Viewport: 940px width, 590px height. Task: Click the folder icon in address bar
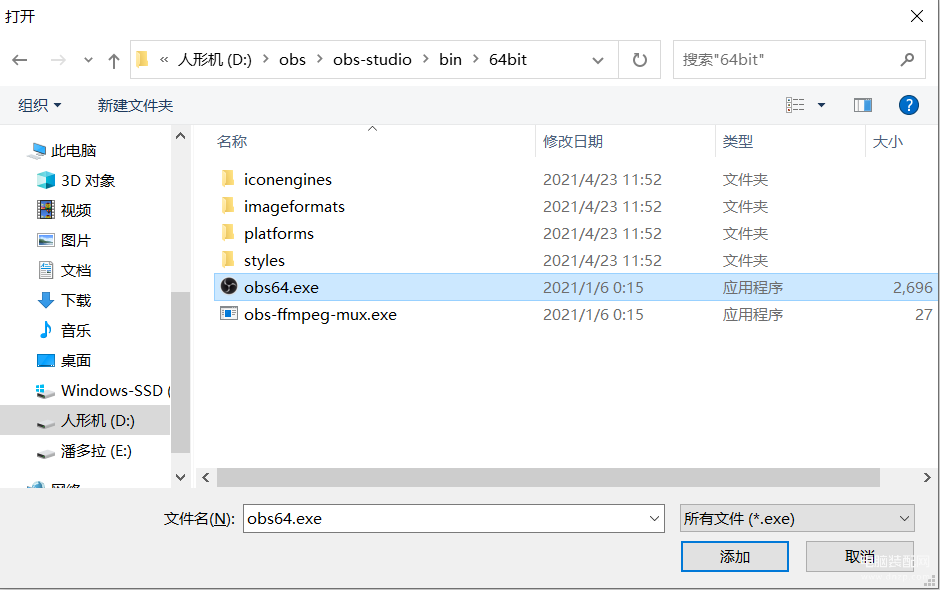(142, 59)
